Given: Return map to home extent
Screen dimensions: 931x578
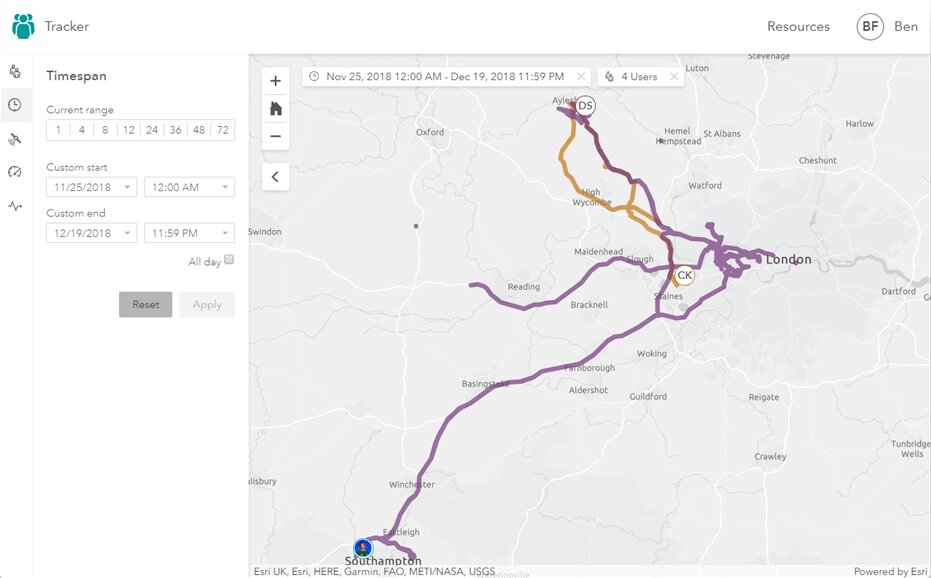Looking at the screenshot, I should click(x=276, y=109).
